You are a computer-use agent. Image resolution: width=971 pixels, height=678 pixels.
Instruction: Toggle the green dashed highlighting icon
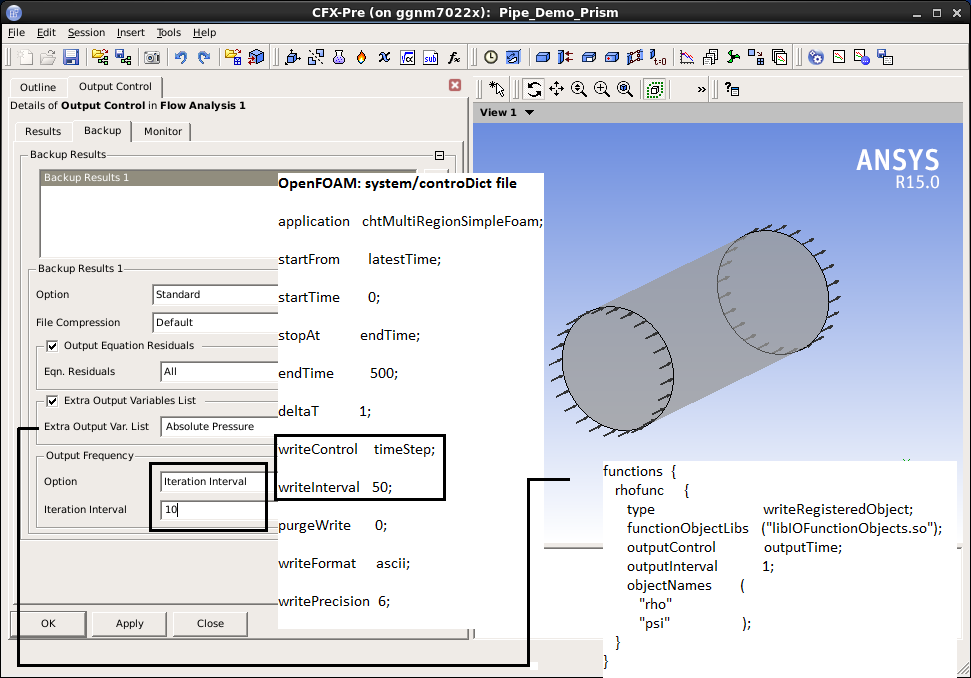(x=655, y=89)
